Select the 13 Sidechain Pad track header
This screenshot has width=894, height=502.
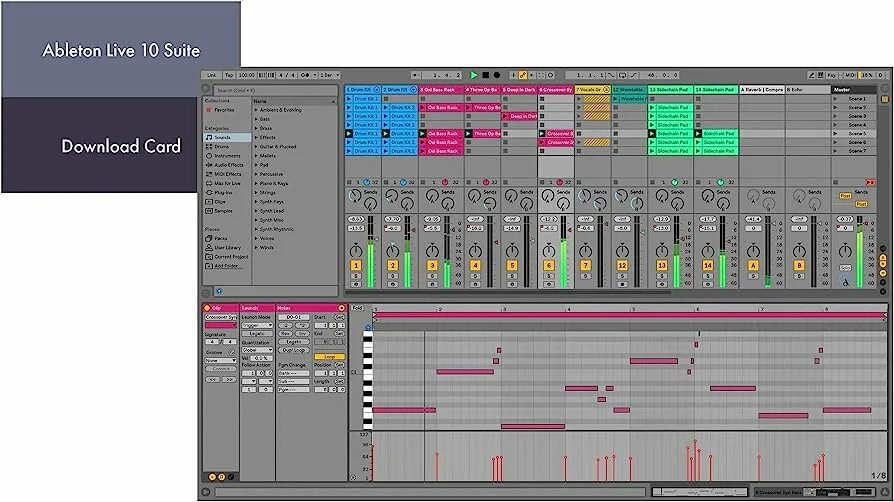[670, 90]
